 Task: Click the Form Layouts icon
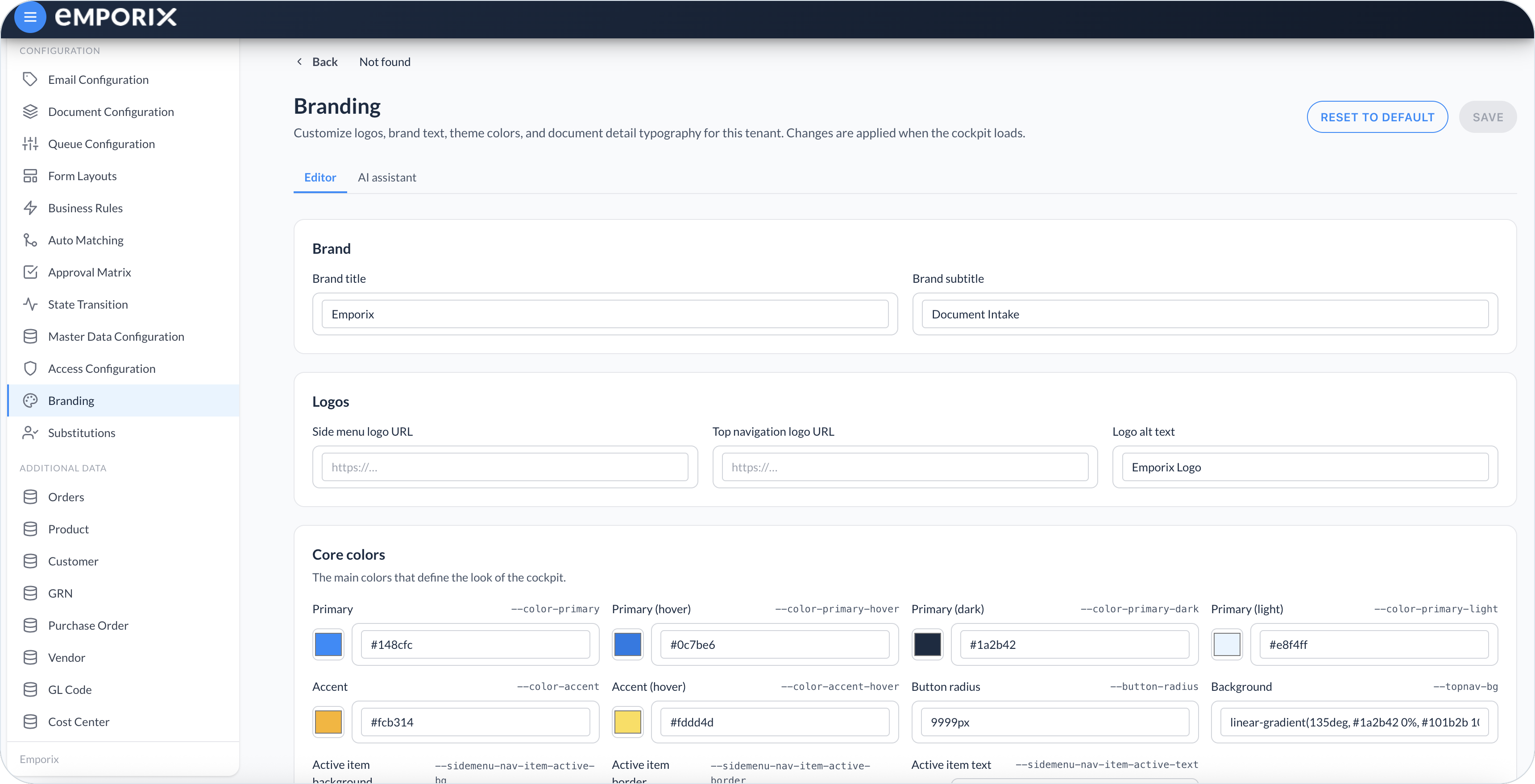pos(30,176)
